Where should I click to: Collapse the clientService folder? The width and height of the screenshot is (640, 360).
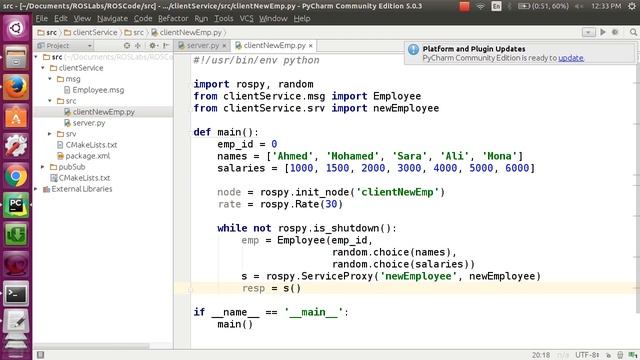43,68
